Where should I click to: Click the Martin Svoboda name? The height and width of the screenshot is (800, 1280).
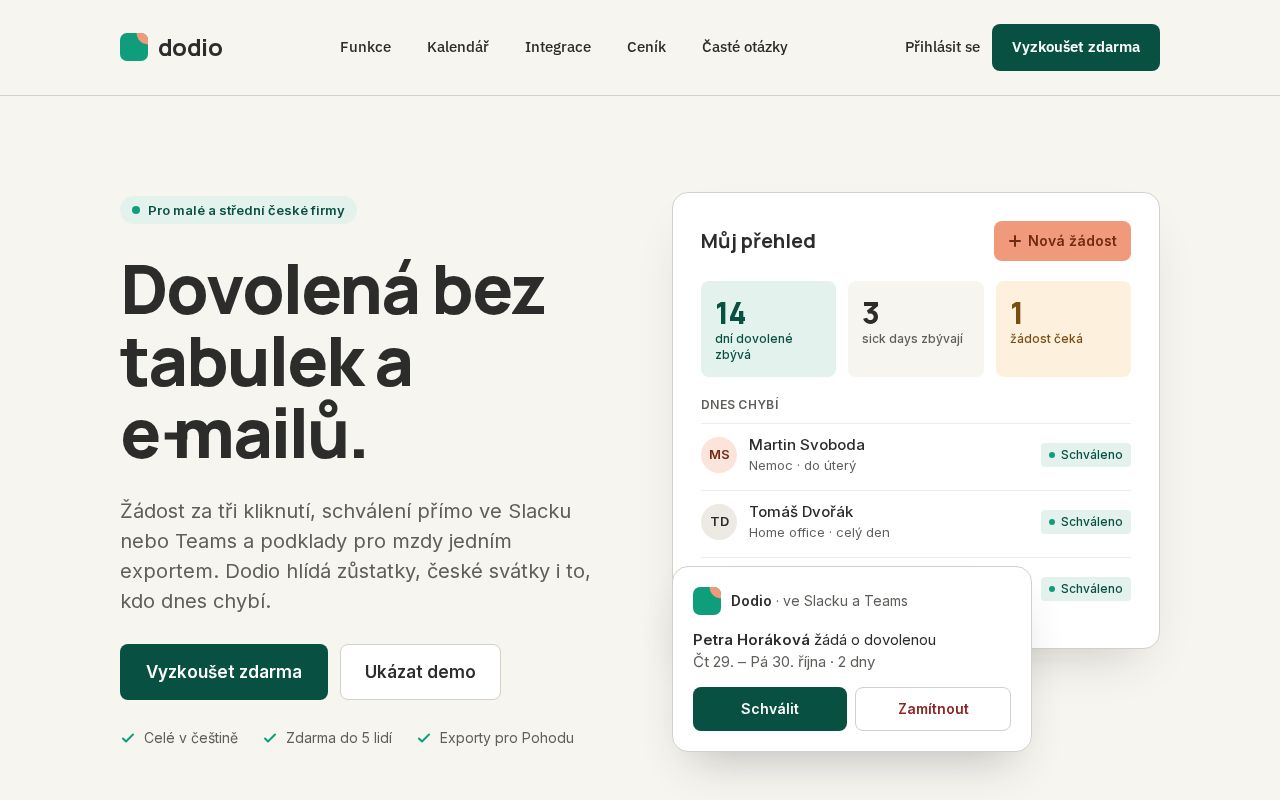pos(807,445)
